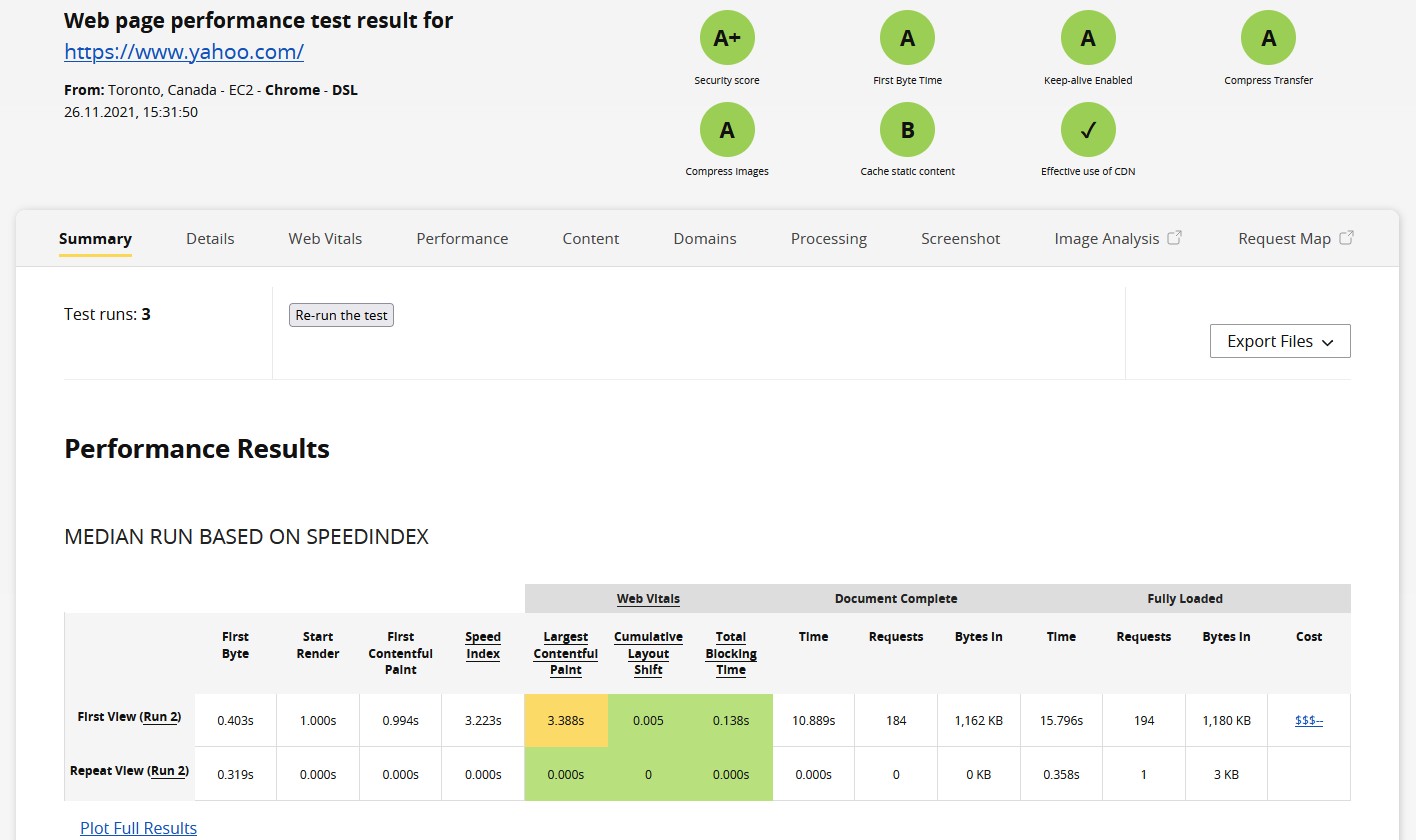Click the 0.005 Cumulative Layout Shift cell
This screenshot has height=840, width=1416.
[x=648, y=720]
